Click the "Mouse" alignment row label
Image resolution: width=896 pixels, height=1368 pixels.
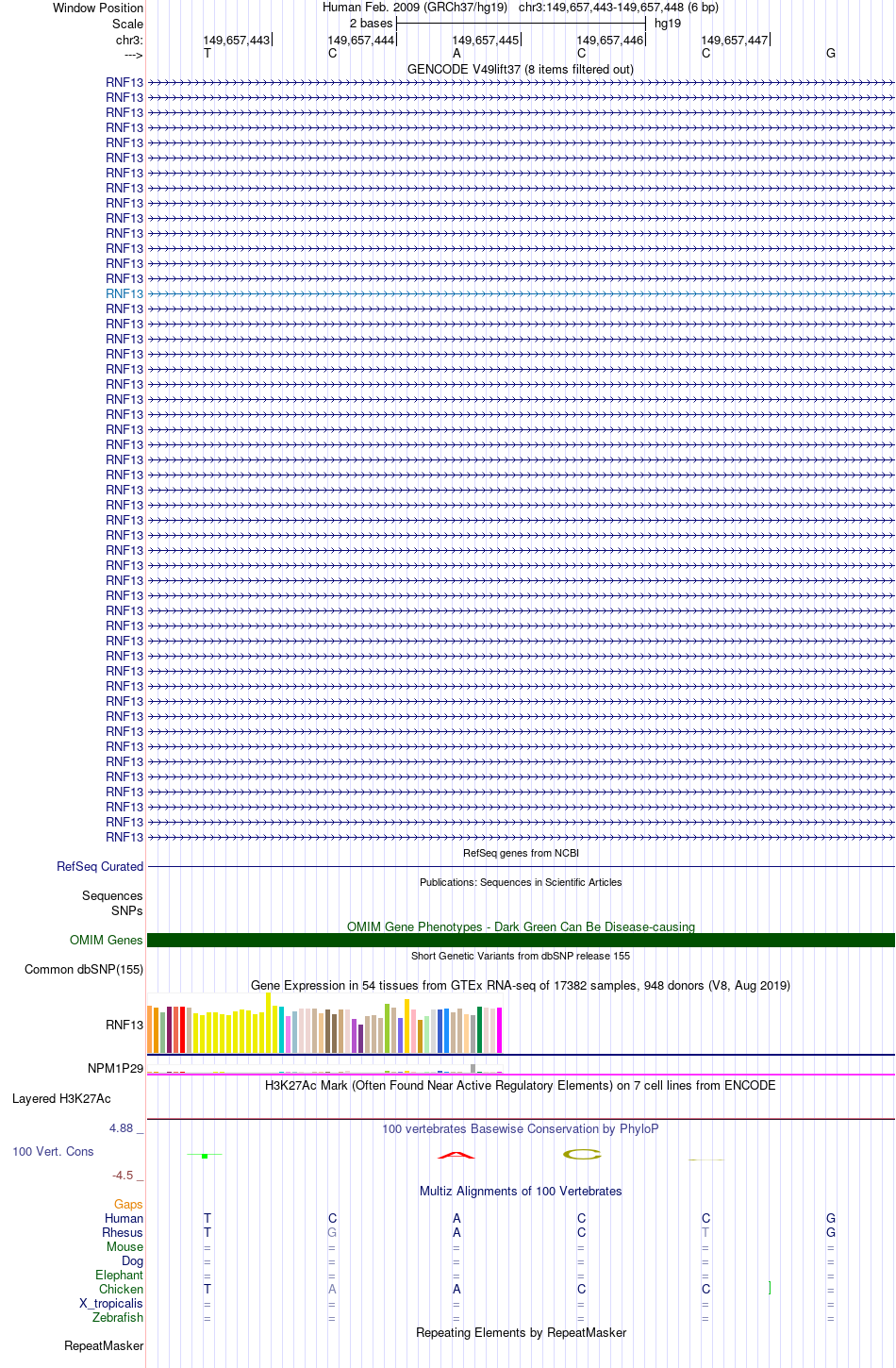(124, 1246)
